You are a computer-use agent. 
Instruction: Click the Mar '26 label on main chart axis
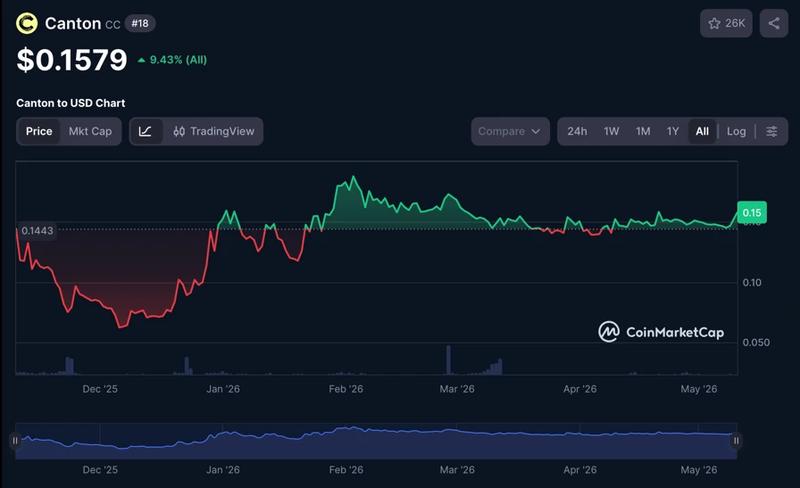pyautogui.click(x=457, y=389)
